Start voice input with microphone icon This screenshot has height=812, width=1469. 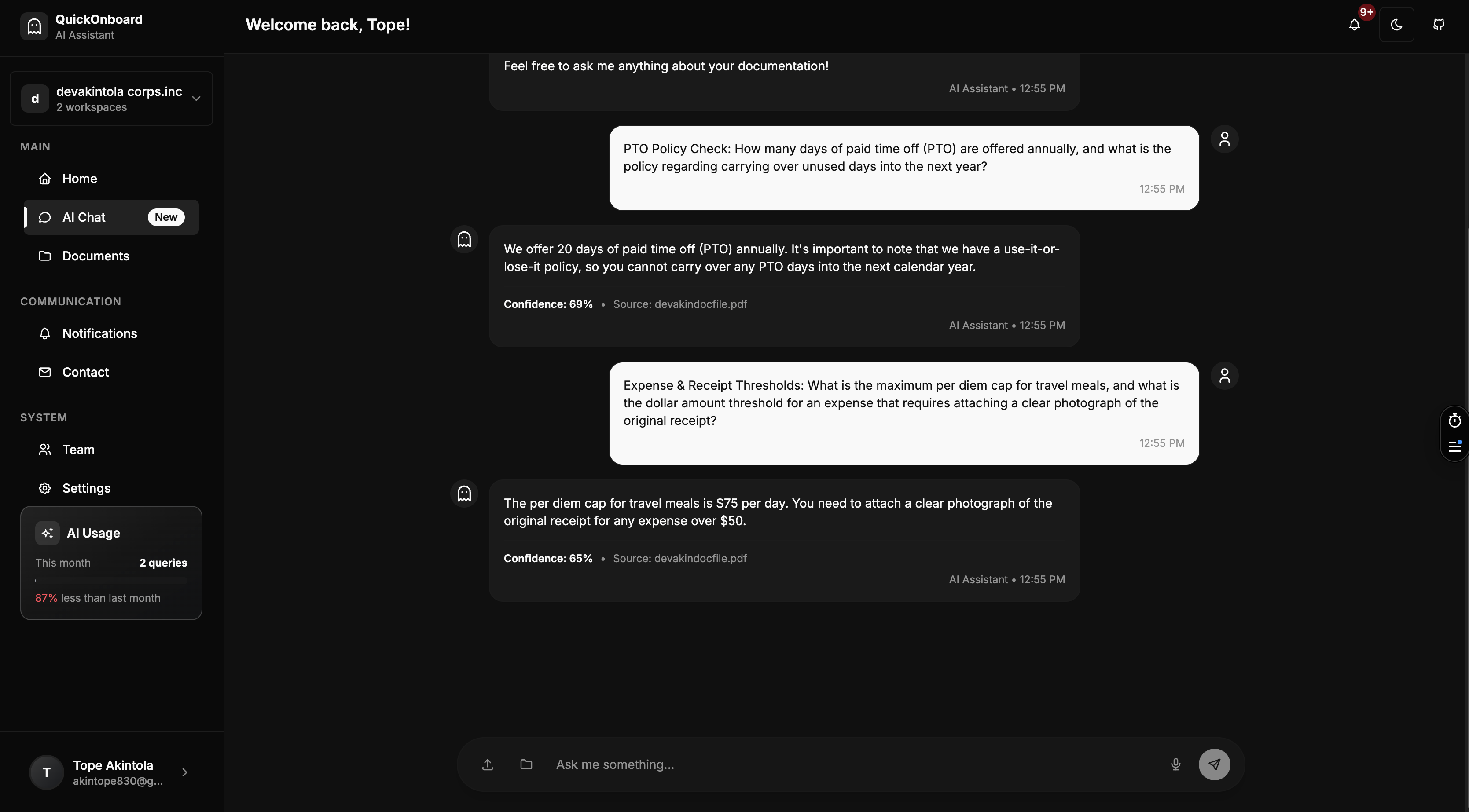coord(1175,764)
